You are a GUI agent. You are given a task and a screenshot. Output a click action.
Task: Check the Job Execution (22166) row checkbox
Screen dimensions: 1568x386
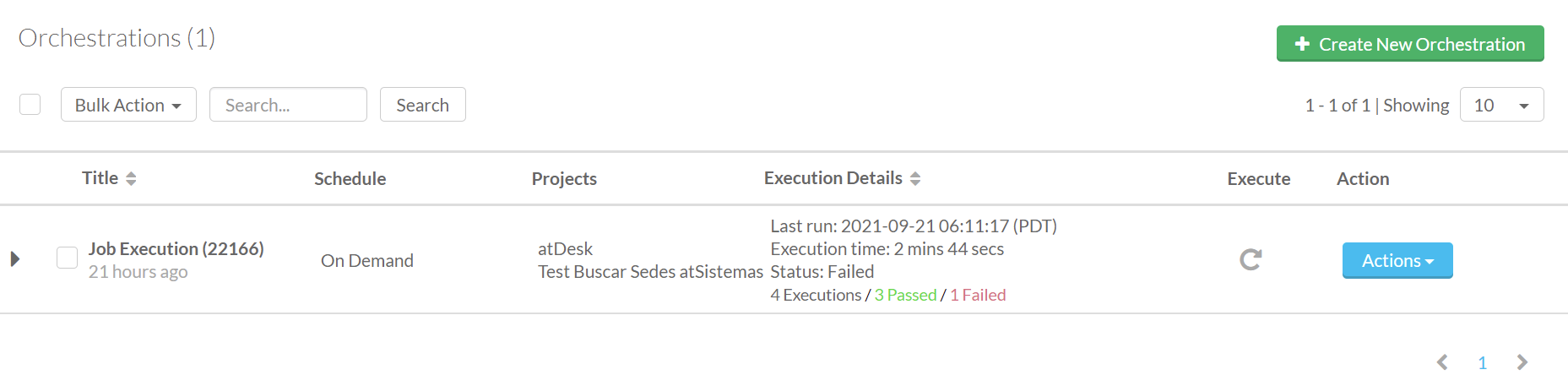pyautogui.click(x=67, y=257)
